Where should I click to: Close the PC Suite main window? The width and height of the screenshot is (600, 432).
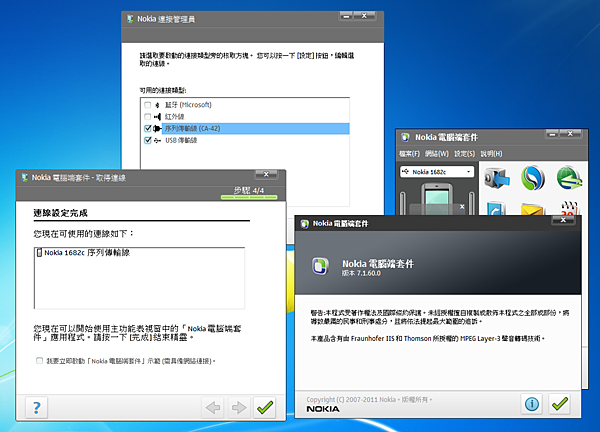[570, 134]
